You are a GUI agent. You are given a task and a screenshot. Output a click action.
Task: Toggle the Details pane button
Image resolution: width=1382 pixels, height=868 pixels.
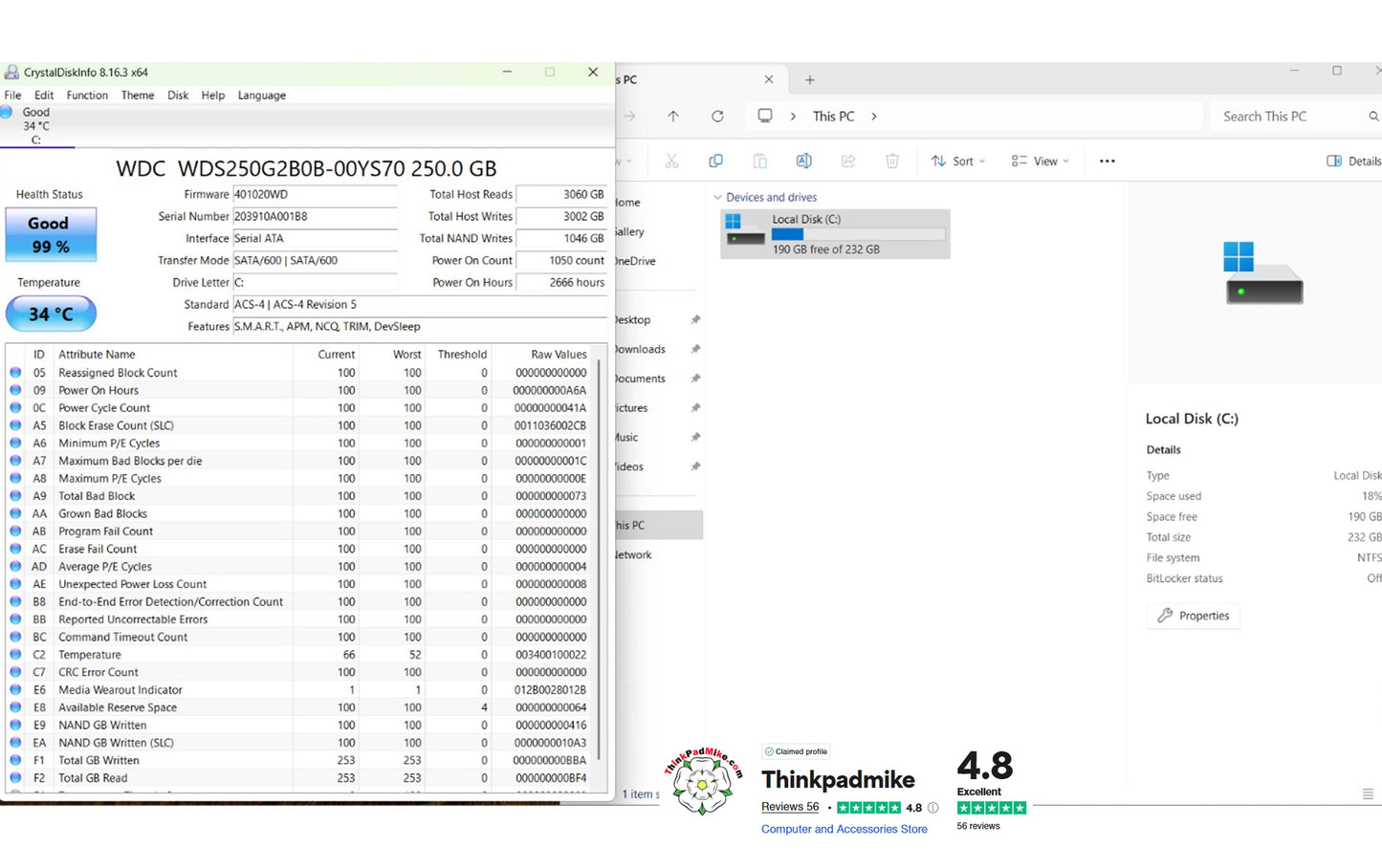click(1353, 162)
